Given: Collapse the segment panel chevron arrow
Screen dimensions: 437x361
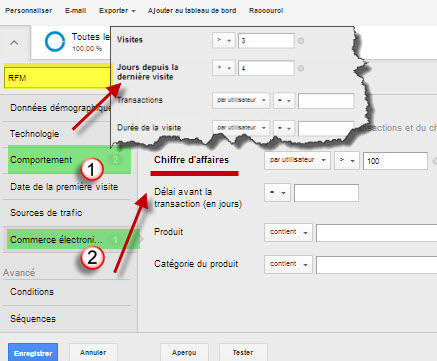Looking at the screenshot, I should point(14,43).
